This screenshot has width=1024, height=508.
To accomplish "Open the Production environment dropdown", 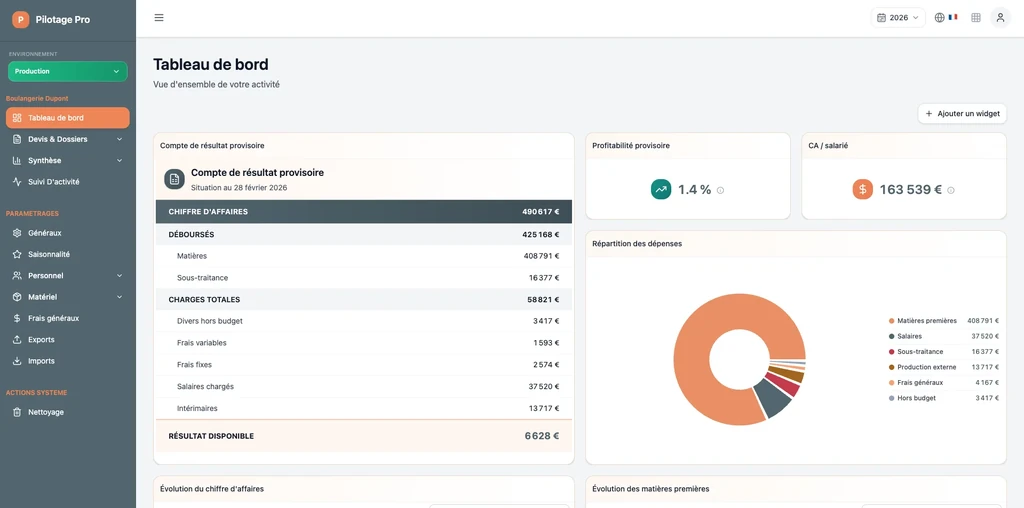I will point(68,71).
